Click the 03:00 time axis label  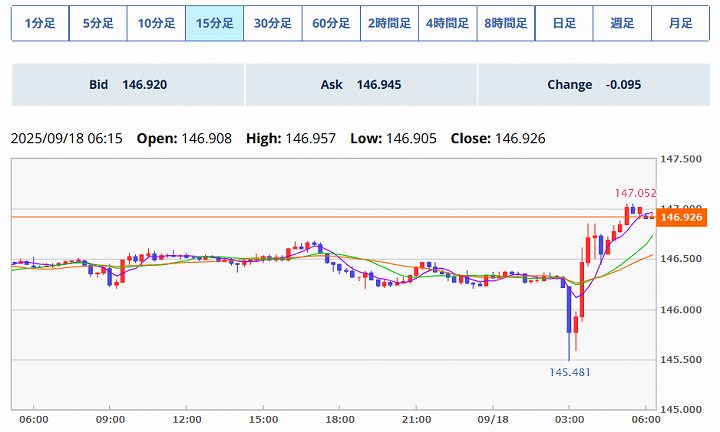click(x=569, y=420)
